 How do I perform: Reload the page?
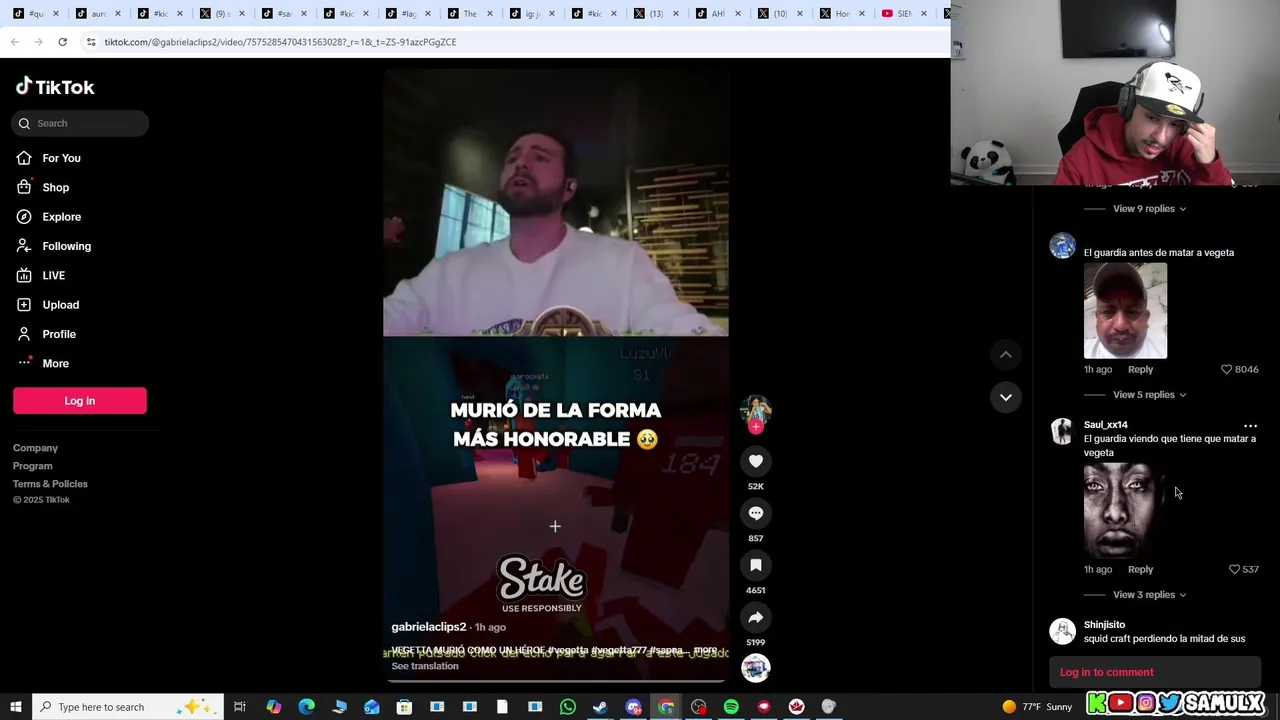[62, 42]
